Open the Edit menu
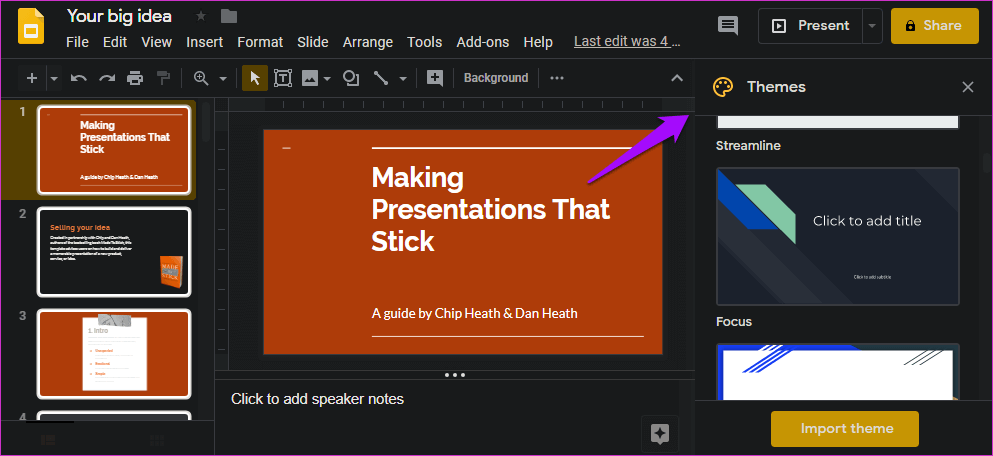 click(115, 42)
